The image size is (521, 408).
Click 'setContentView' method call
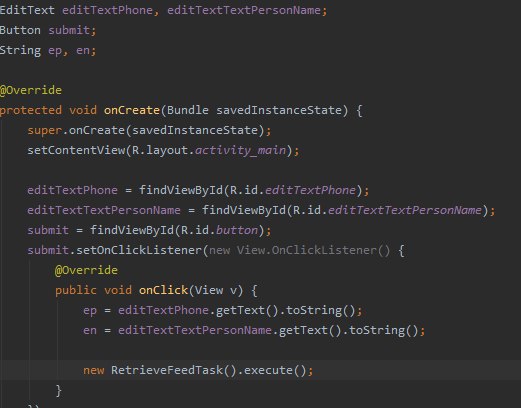coord(76,150)
